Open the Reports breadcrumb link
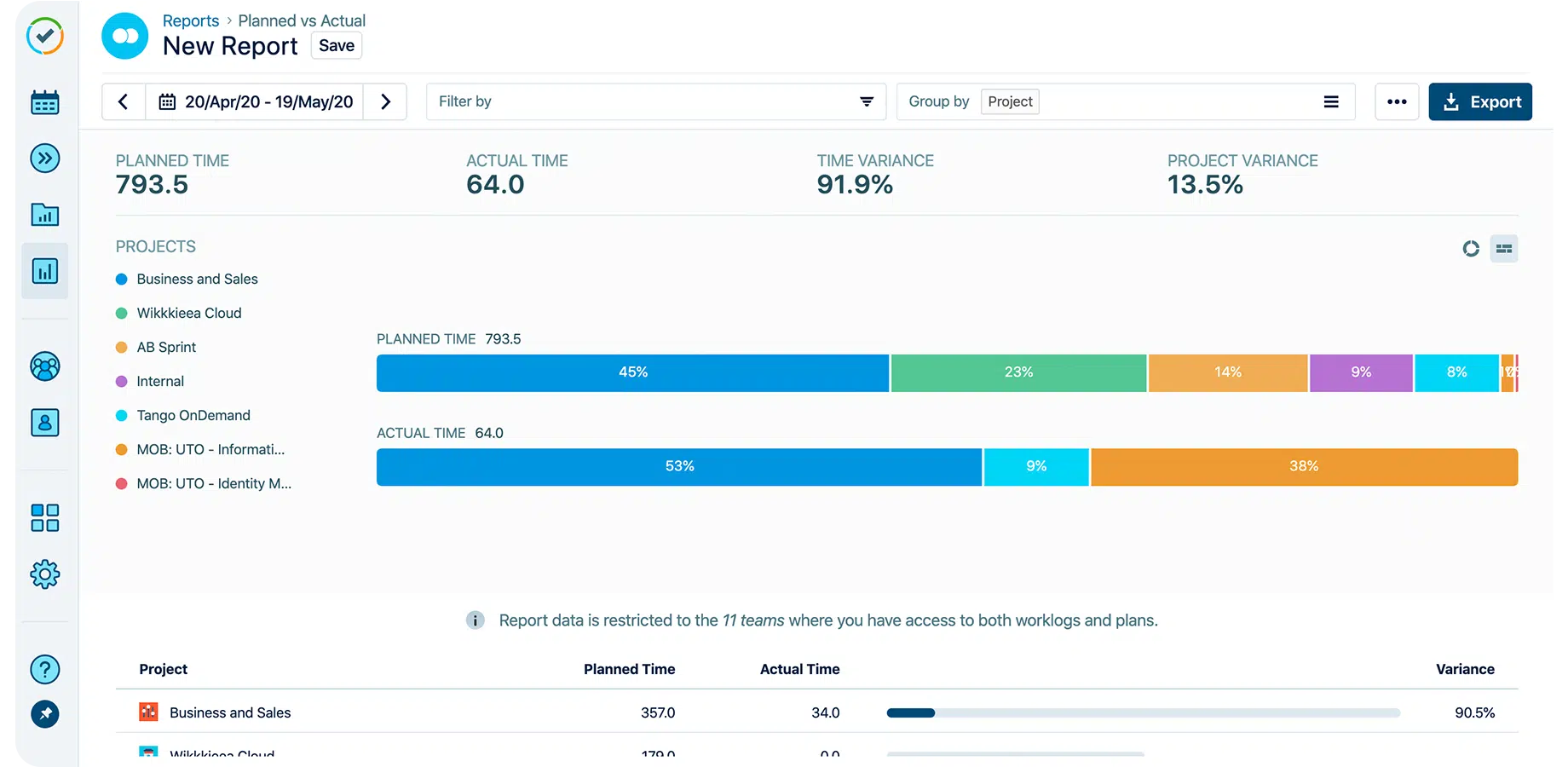 pos(190,20)
